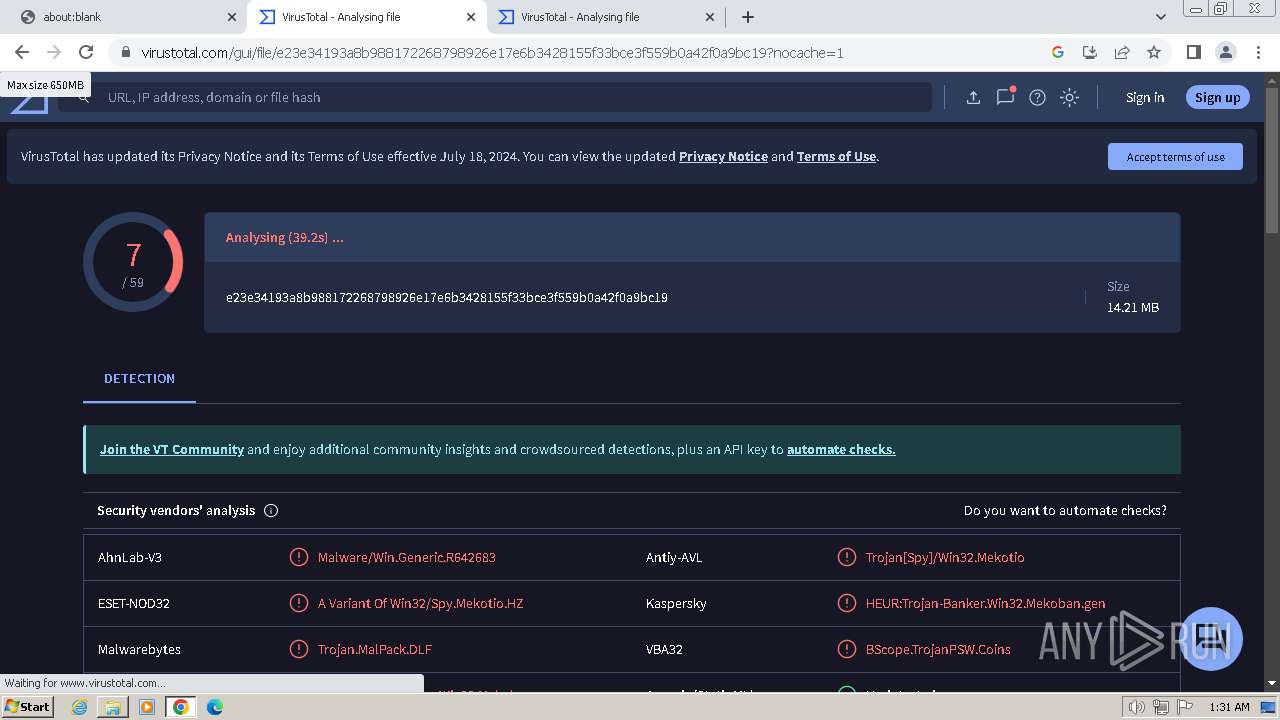Click the Kaspersky malicious alert icon

click(x=846, y=603)
